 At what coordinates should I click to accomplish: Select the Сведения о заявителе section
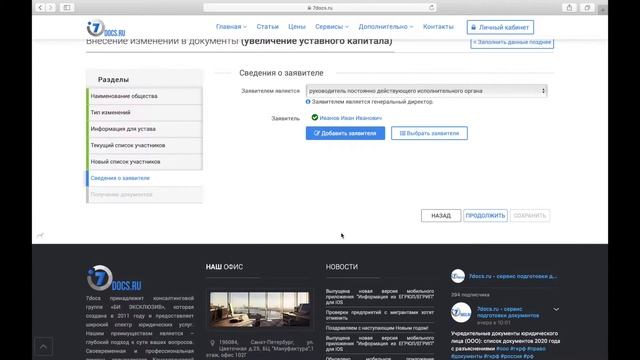point(144,178)
